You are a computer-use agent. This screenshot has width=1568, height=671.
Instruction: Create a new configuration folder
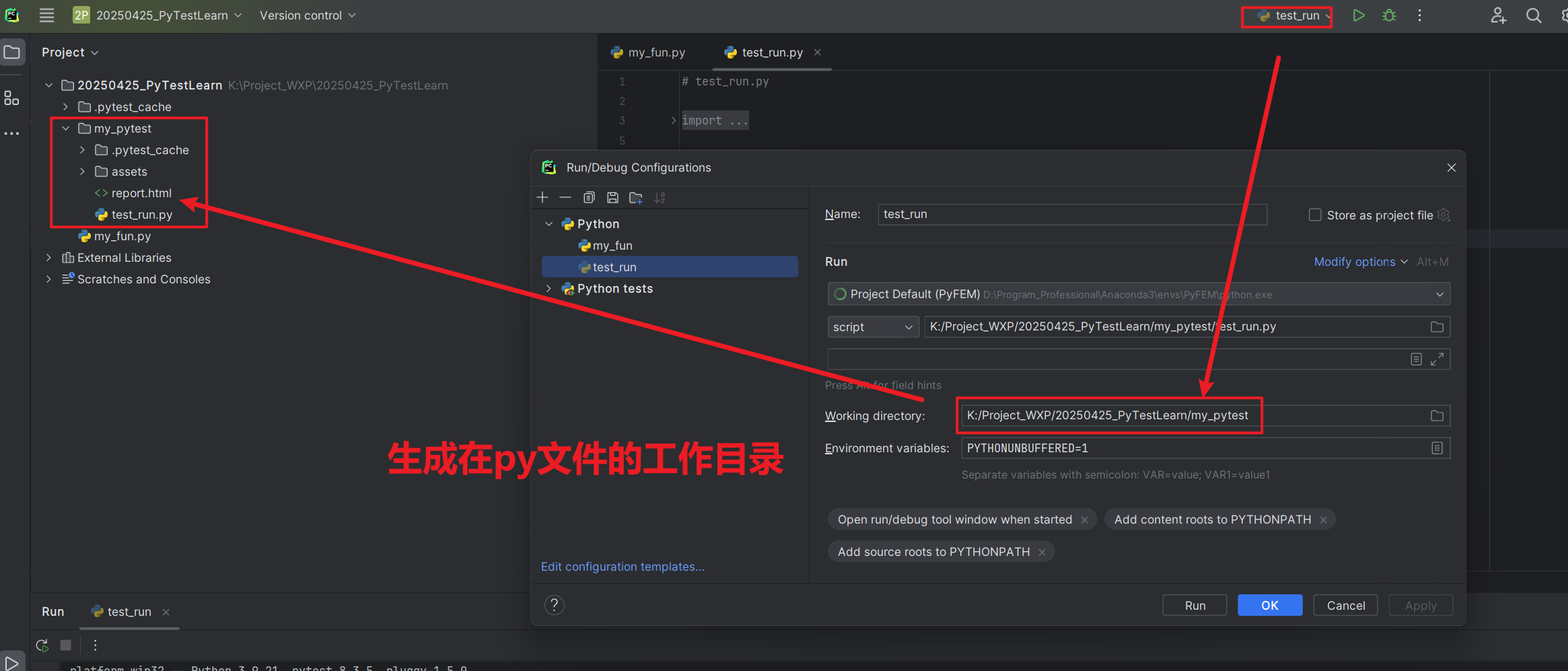[x=636, y=197]
